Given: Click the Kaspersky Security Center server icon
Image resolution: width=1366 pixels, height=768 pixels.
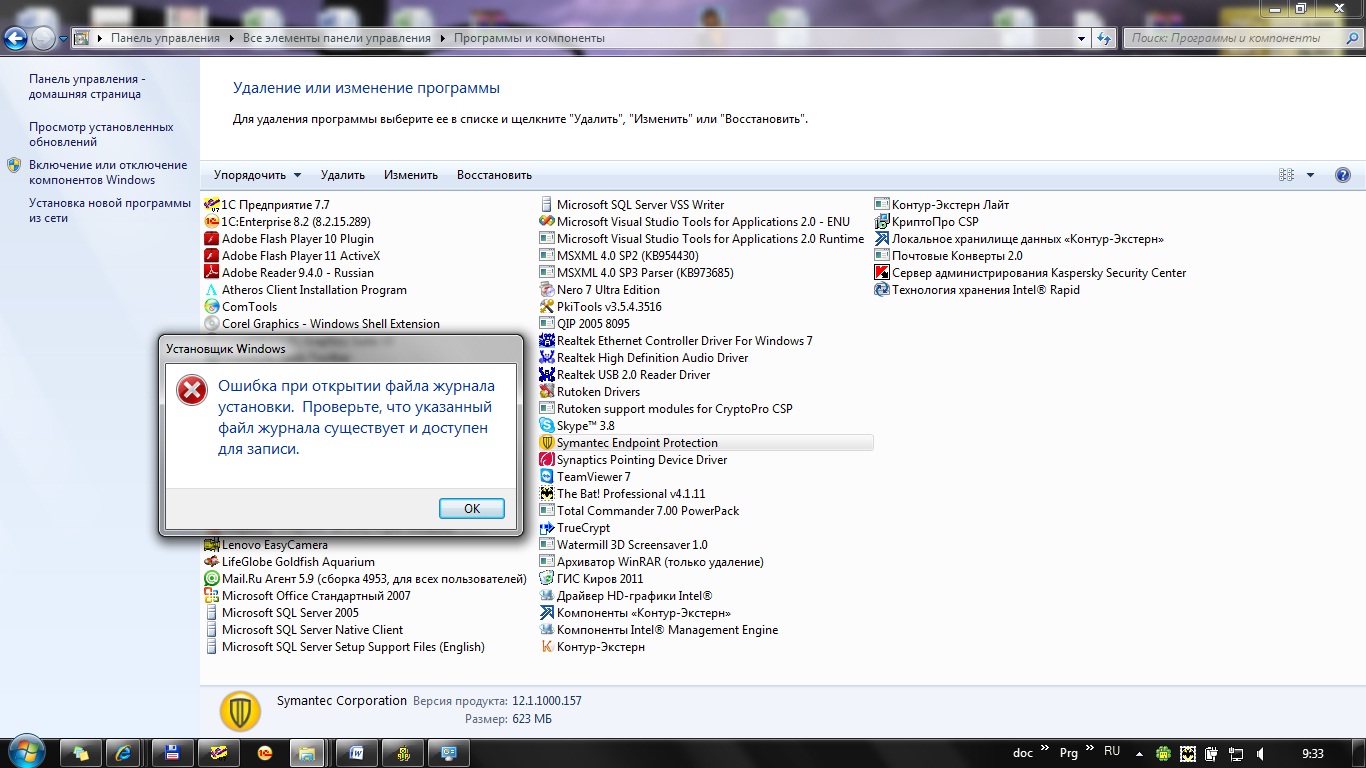Looking at the screenshot, I should 882,273.
